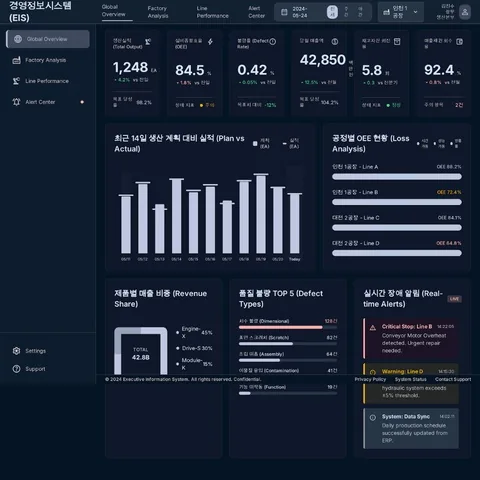Viewport: 480px width, 480px height.
Task: Click the Line D OEE progress bar
Action: coord(397,253)
